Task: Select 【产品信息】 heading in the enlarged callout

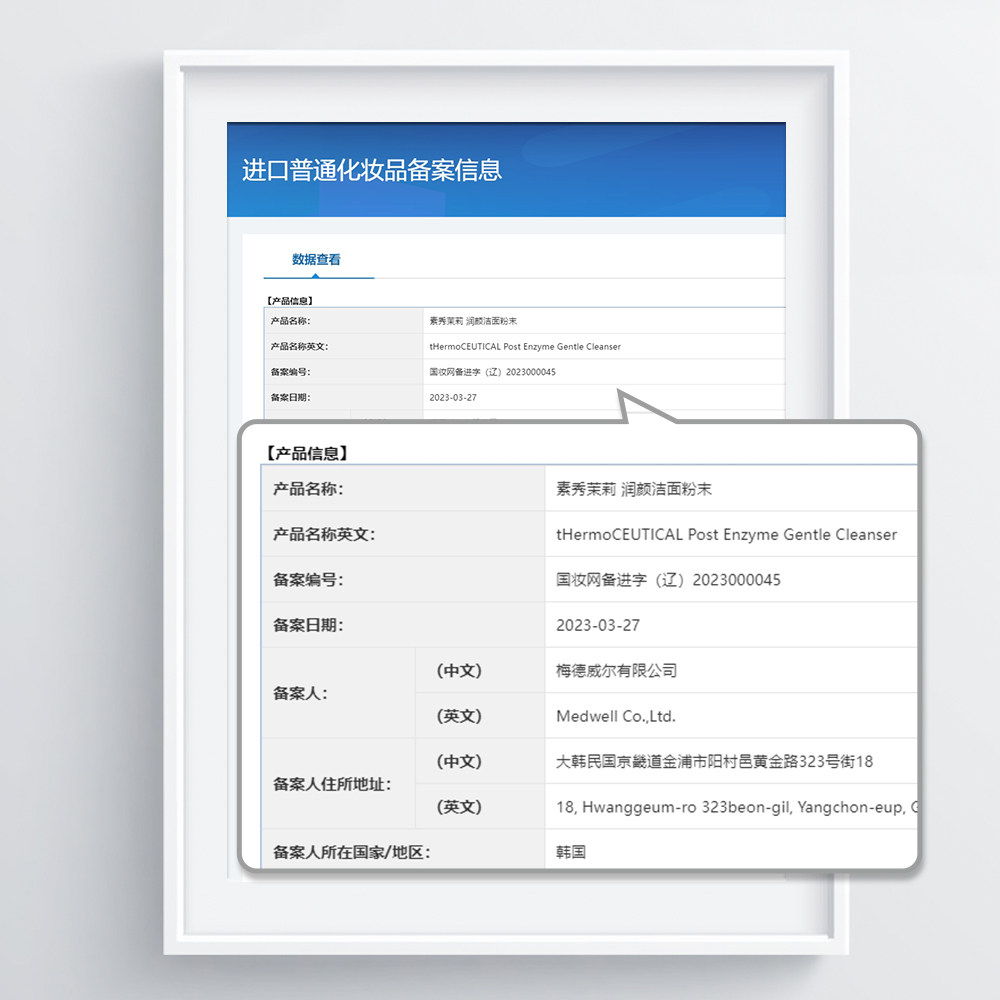Action: point(307,453)
